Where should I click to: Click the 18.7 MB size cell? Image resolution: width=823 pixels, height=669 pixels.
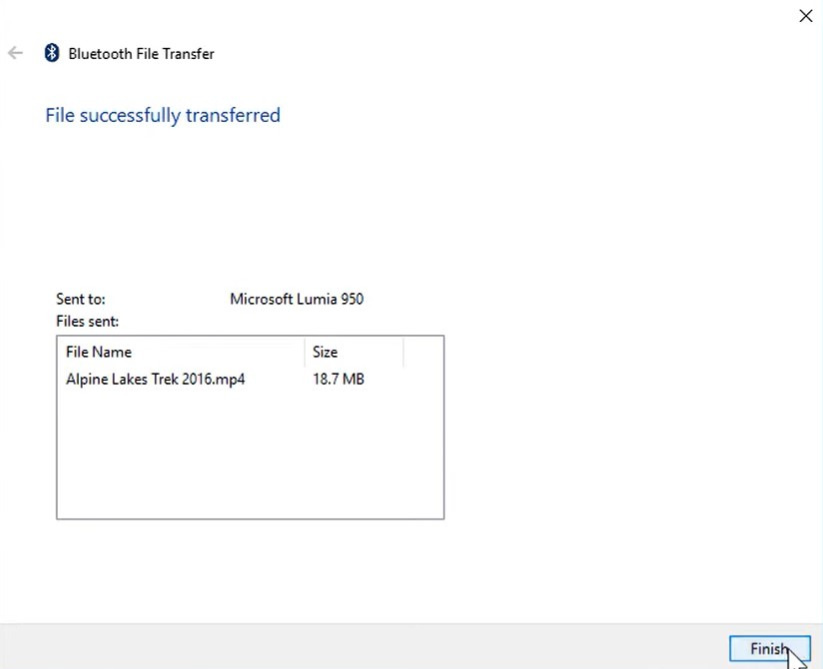[338, 379]
